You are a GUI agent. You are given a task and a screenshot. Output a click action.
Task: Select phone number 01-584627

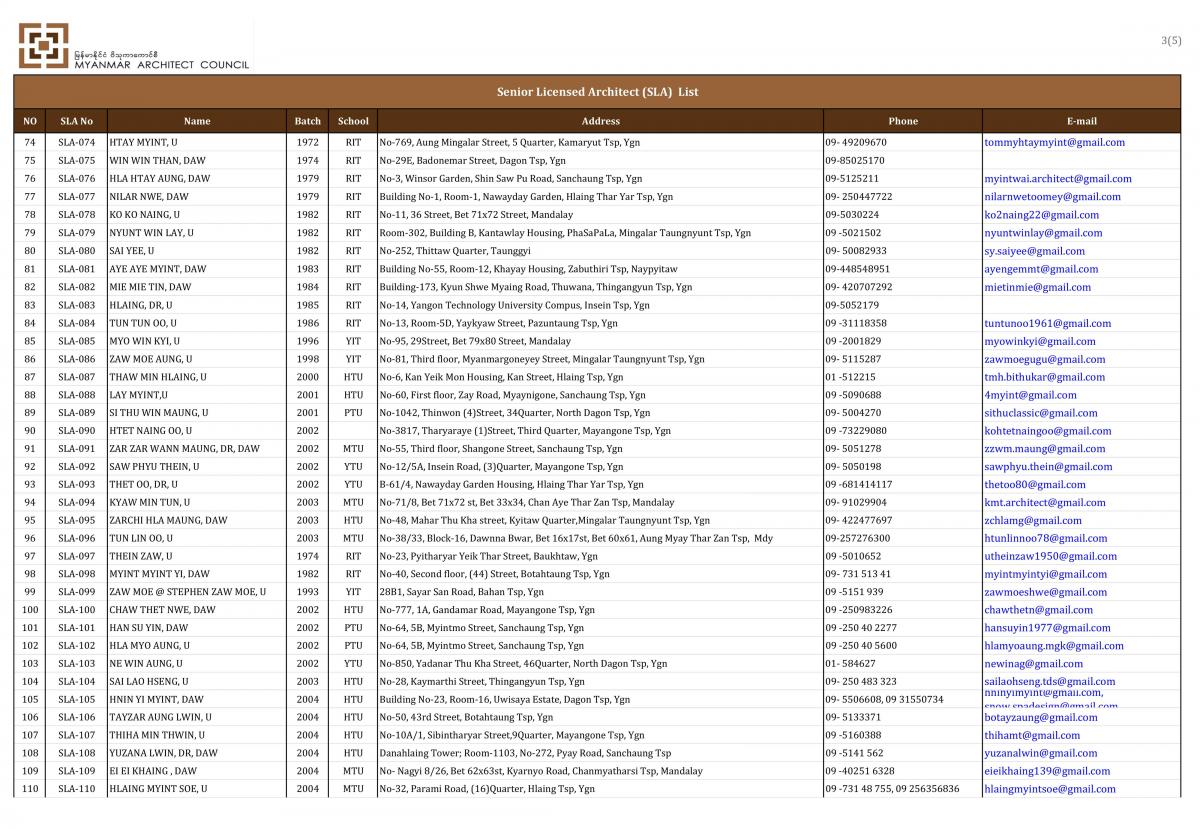point(850,664)
